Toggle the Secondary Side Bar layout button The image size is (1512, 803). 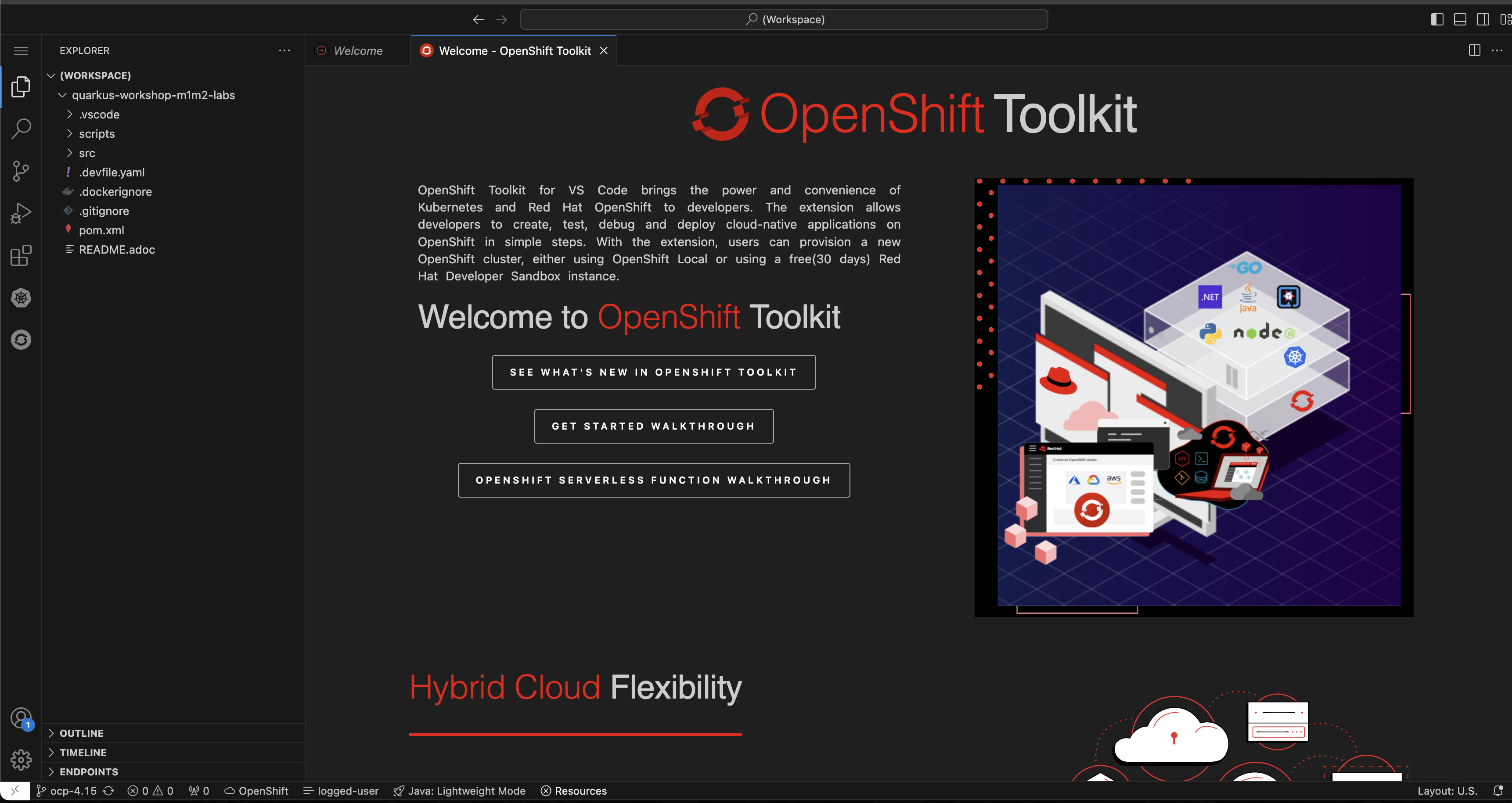[1483, 19]
